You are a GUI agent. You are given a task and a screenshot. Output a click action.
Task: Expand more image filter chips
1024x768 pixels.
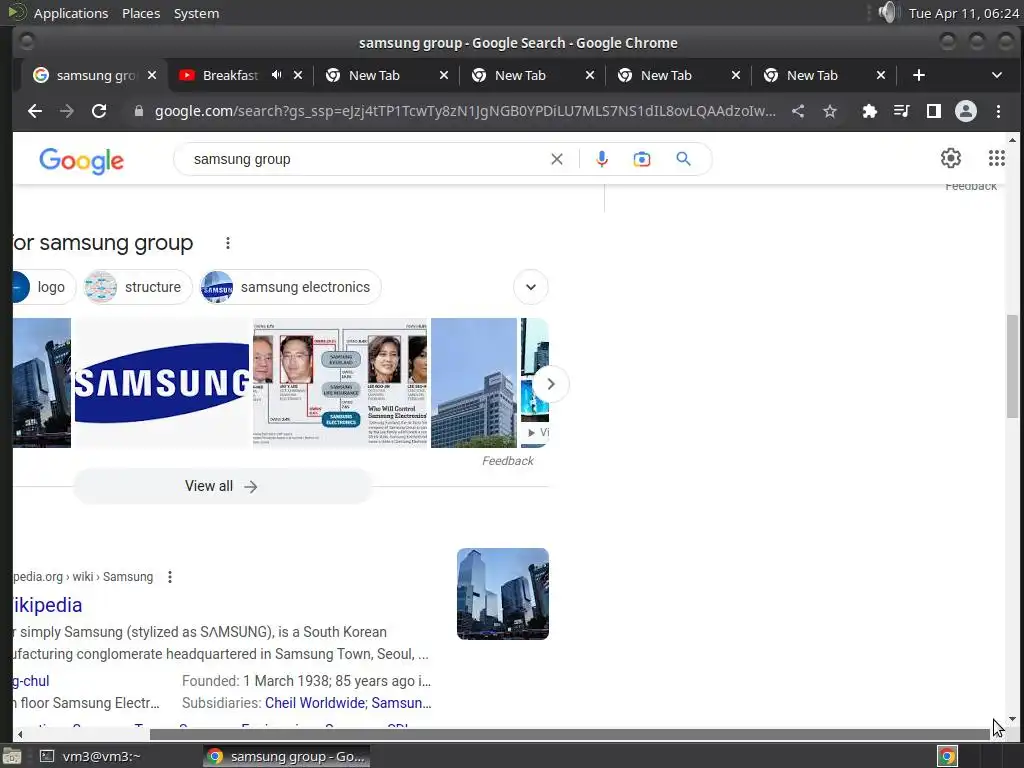(530, 287)
